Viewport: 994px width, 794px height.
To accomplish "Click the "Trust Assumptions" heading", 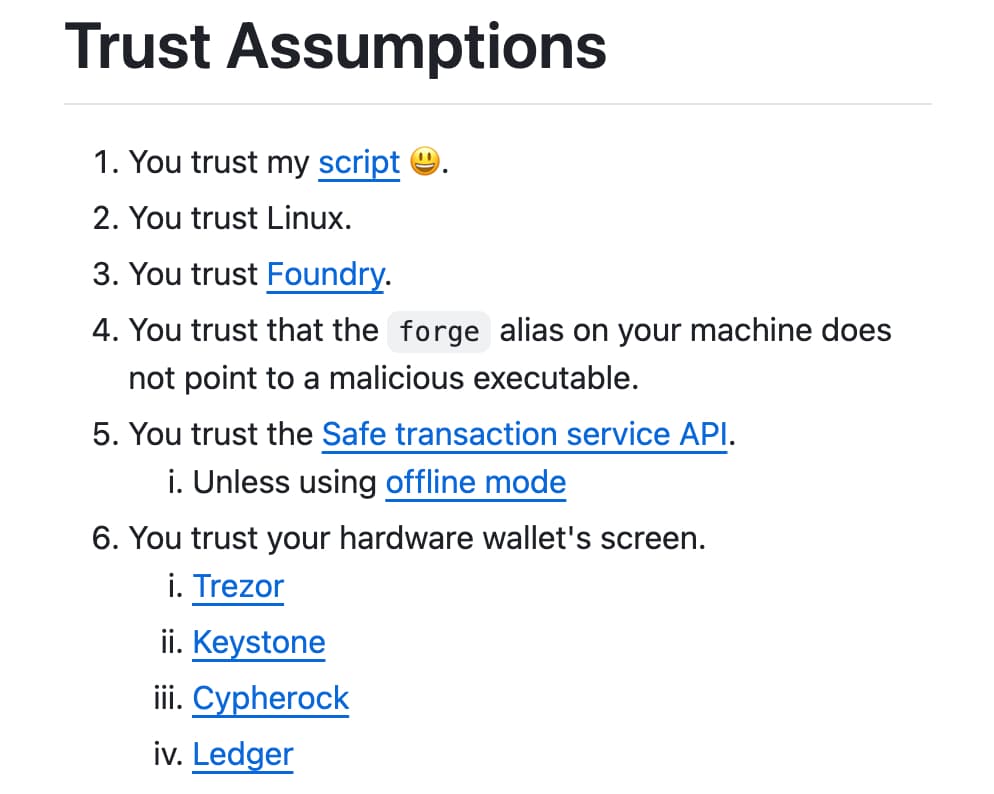I will 336,45.
